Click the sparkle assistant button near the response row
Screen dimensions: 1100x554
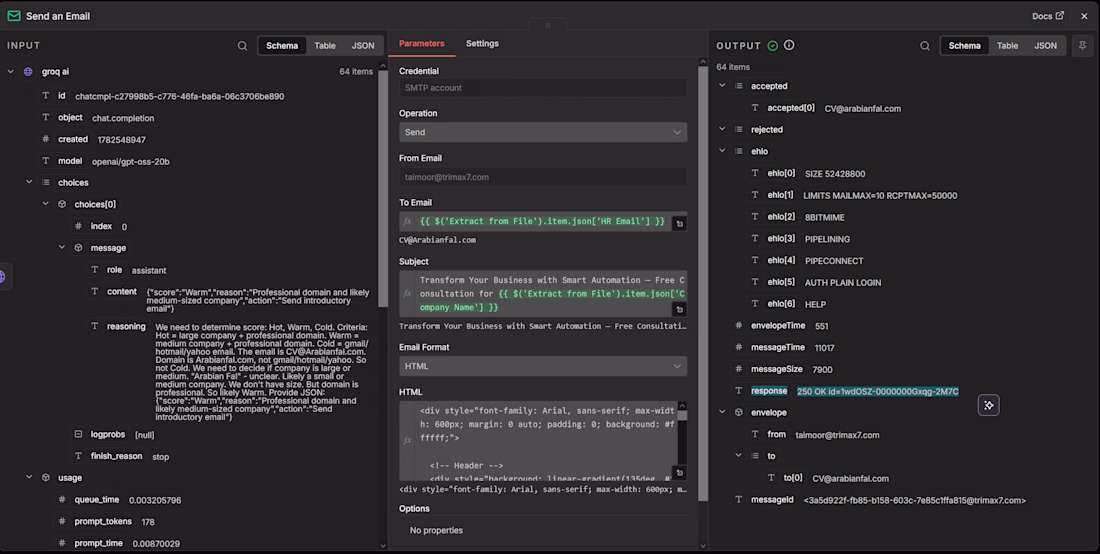point(988,405)
